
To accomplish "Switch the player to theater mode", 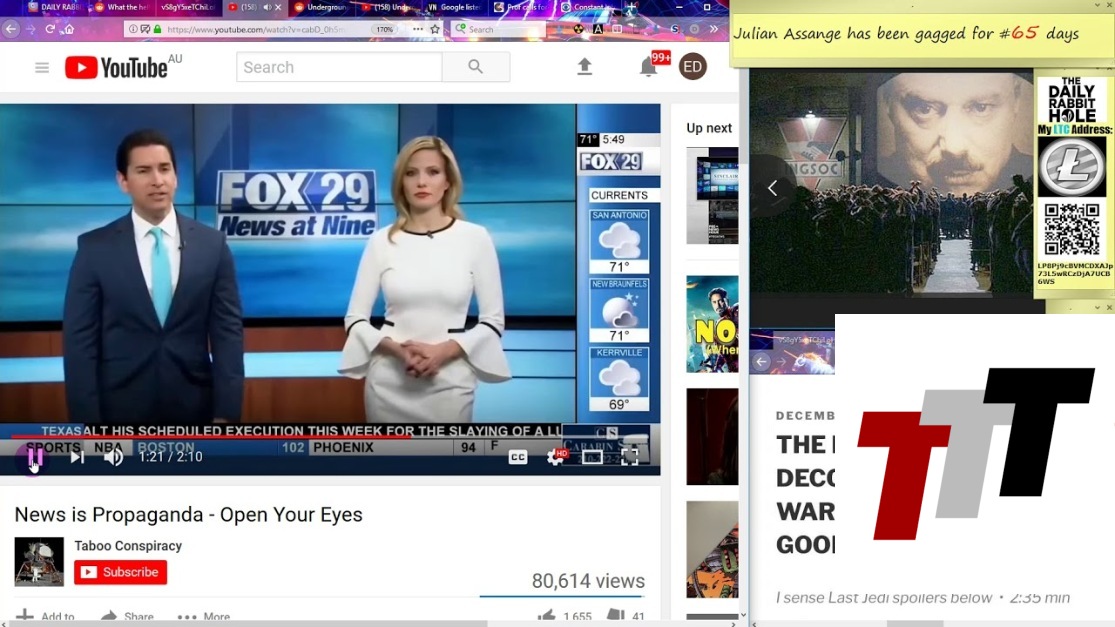I will [593, 457].
